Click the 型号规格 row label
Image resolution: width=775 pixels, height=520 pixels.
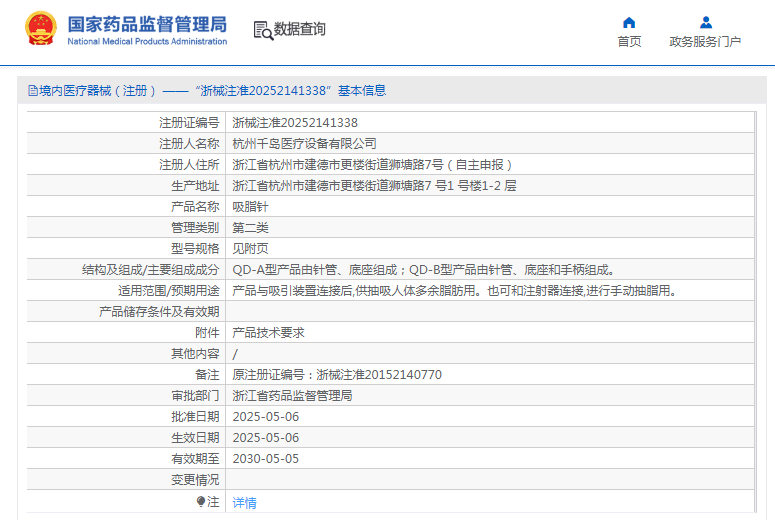tap(195, 249)
